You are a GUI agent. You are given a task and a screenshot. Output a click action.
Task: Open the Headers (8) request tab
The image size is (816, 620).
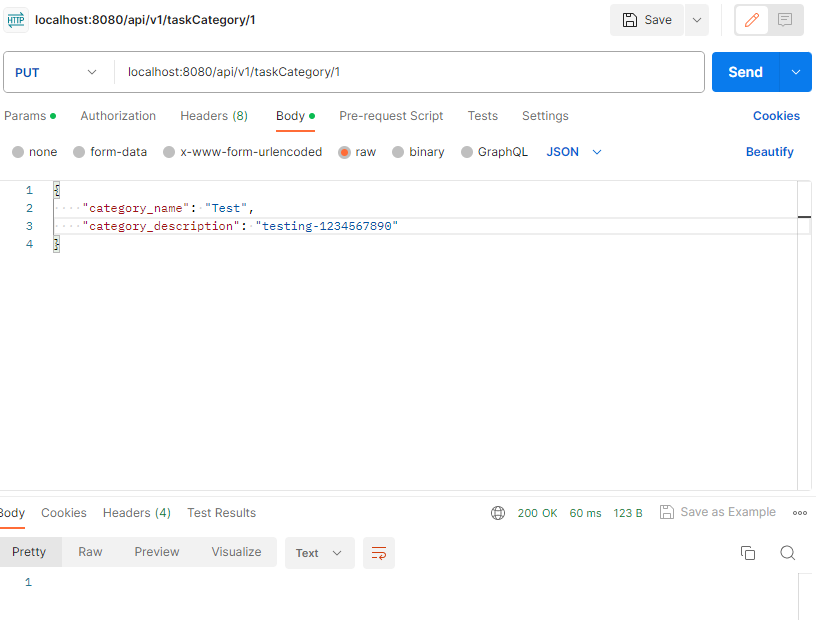[214, 116]
